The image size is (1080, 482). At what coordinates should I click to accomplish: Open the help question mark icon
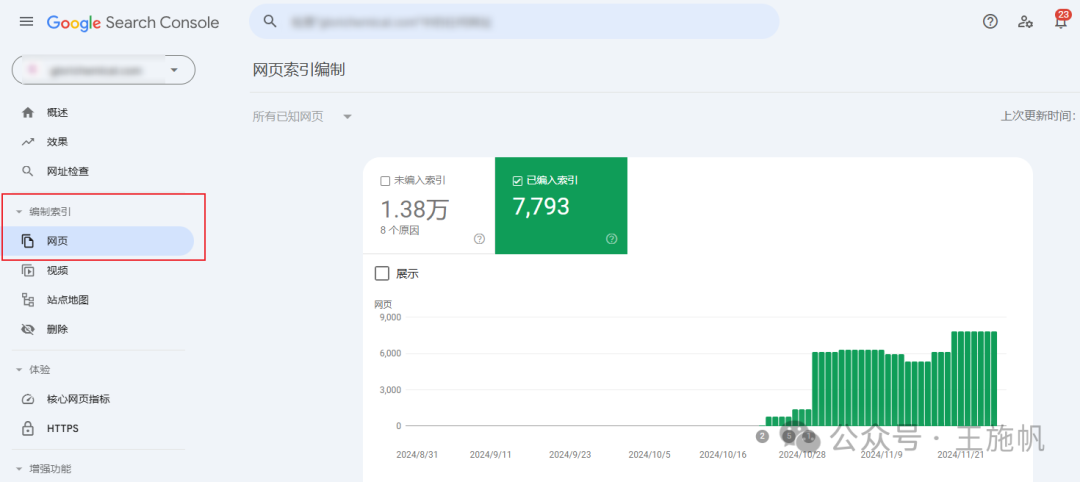pos(990,21)
